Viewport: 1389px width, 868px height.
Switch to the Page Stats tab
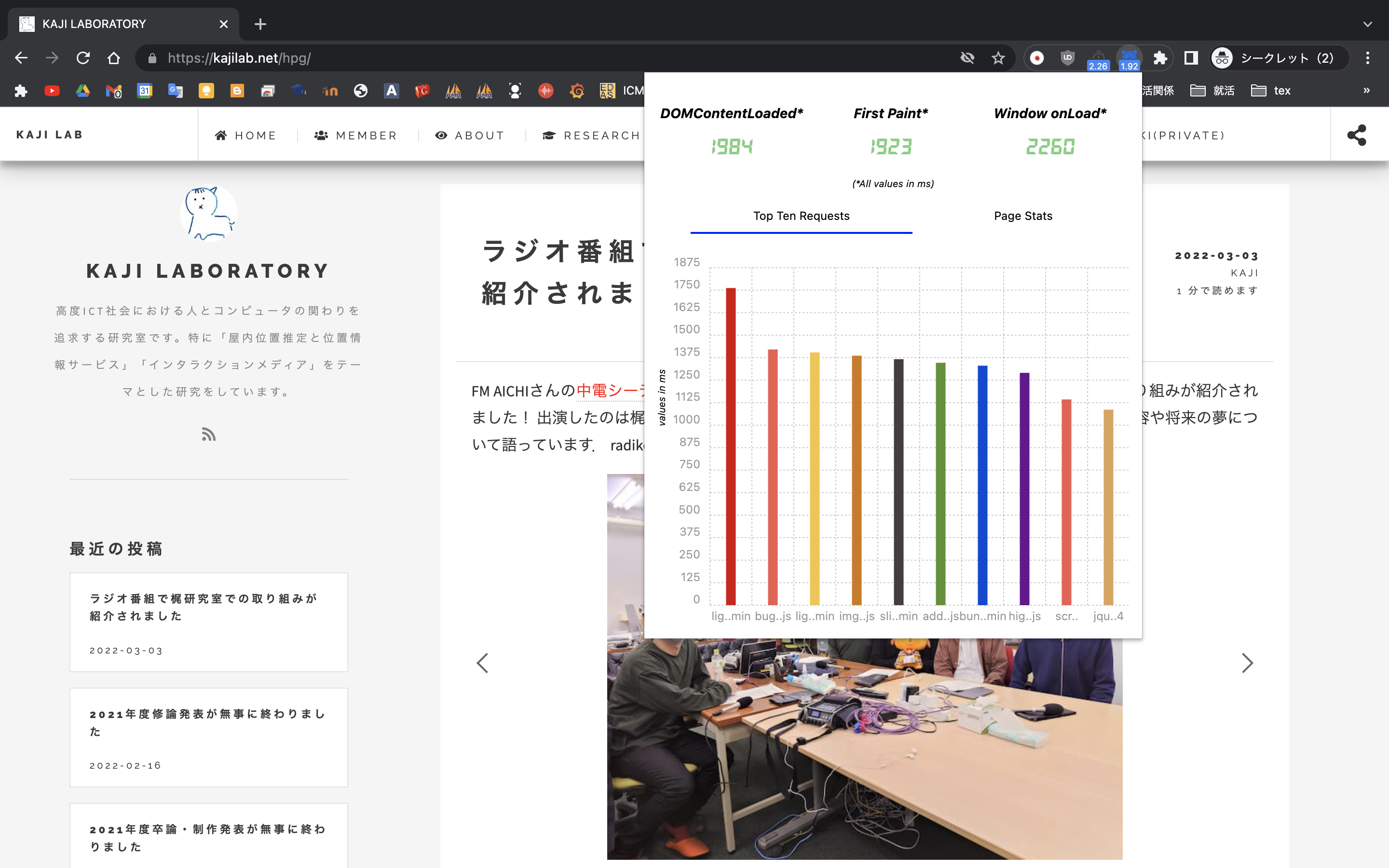[1023, 216]
